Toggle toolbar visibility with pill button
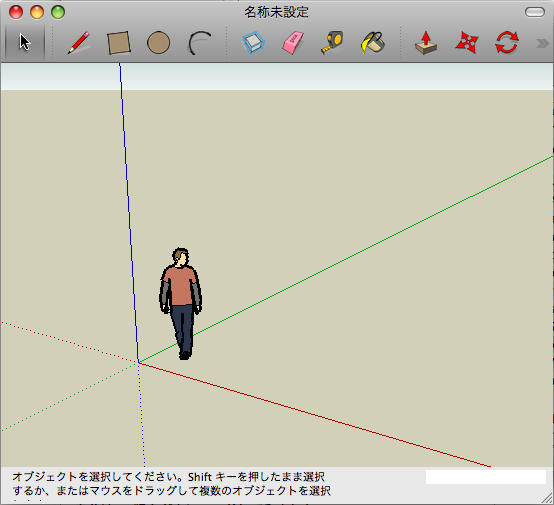The width and height of the screenshot is (554, 505). click(x=535, y=12)
